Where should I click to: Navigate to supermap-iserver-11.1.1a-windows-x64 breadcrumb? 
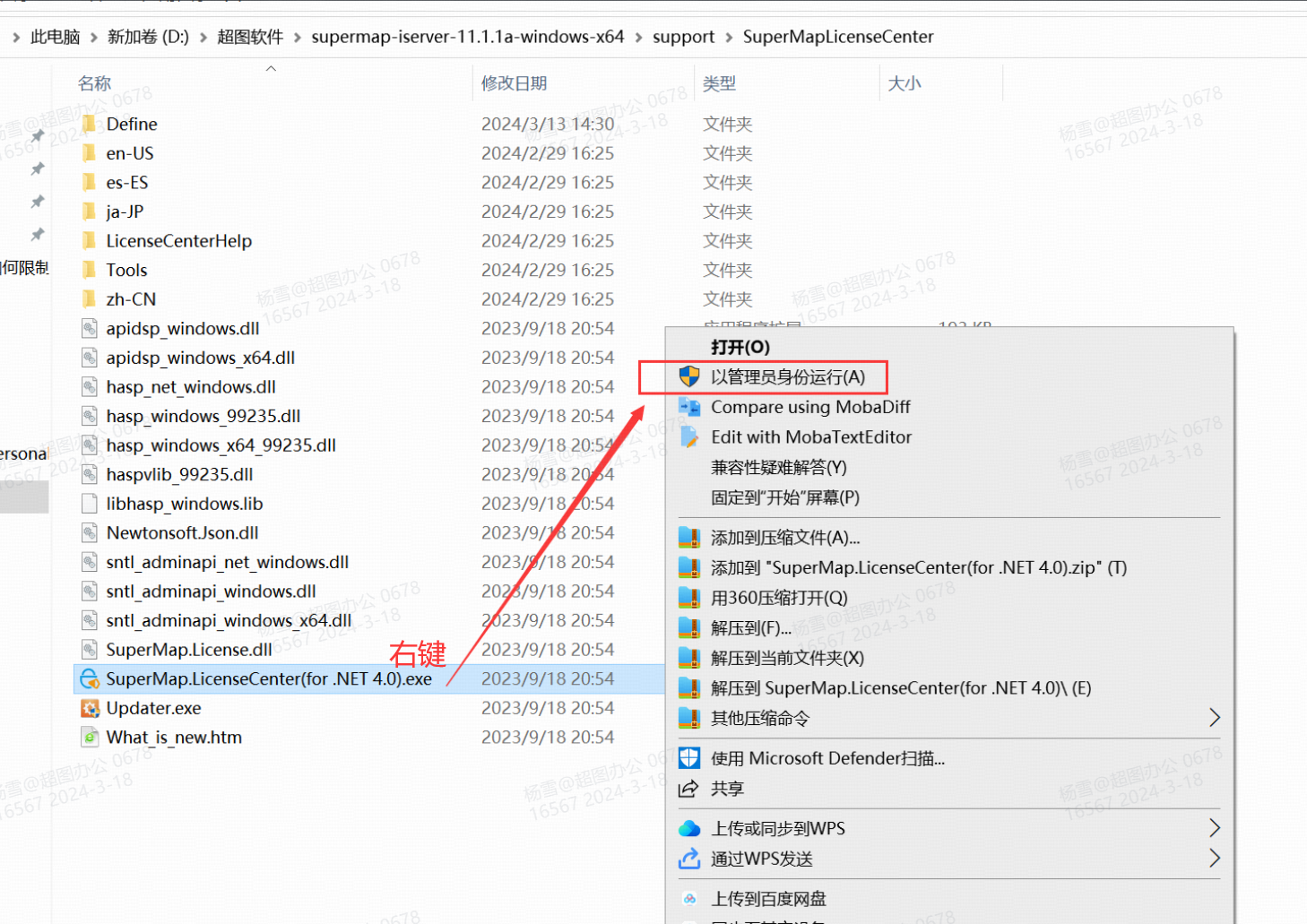468,37
